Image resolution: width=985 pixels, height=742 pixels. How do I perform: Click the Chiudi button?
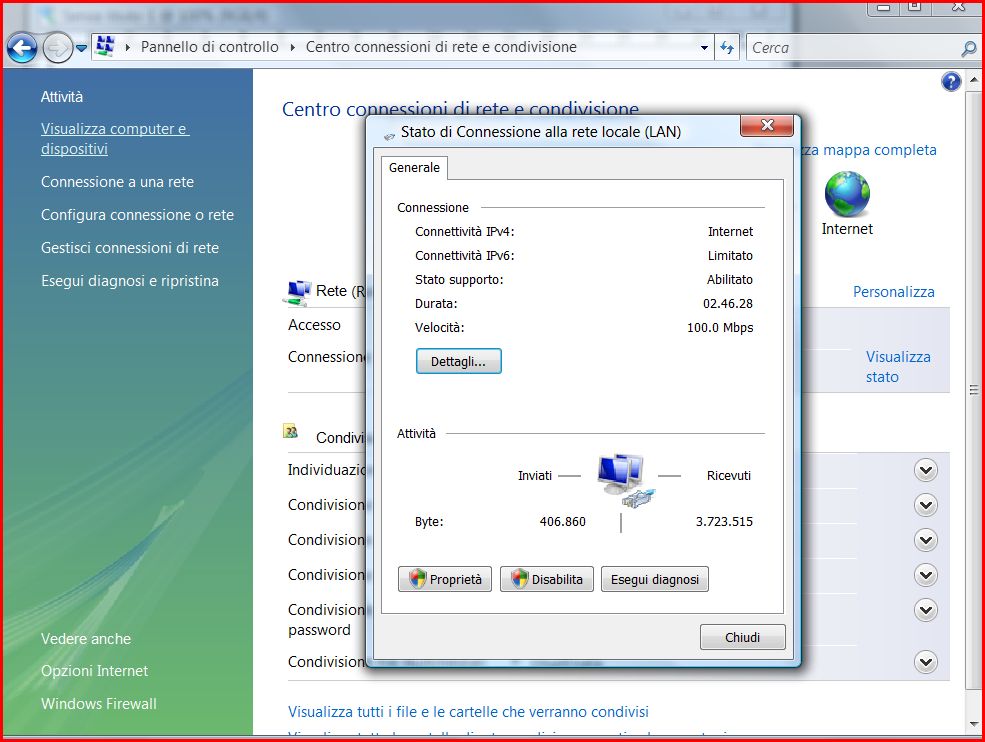pos(743,637)
